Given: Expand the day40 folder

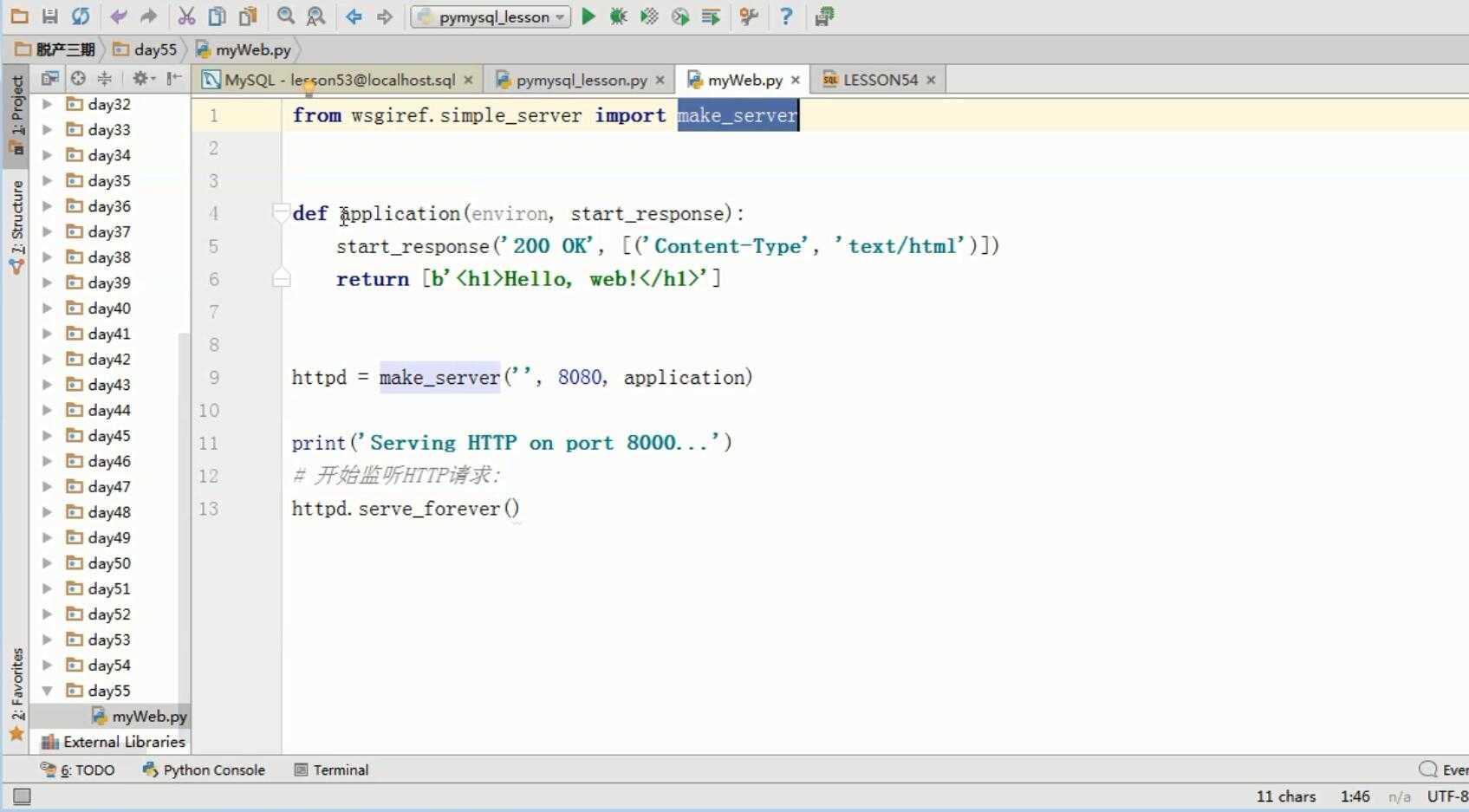Looking at the screenshot, I should pos(48,308).
